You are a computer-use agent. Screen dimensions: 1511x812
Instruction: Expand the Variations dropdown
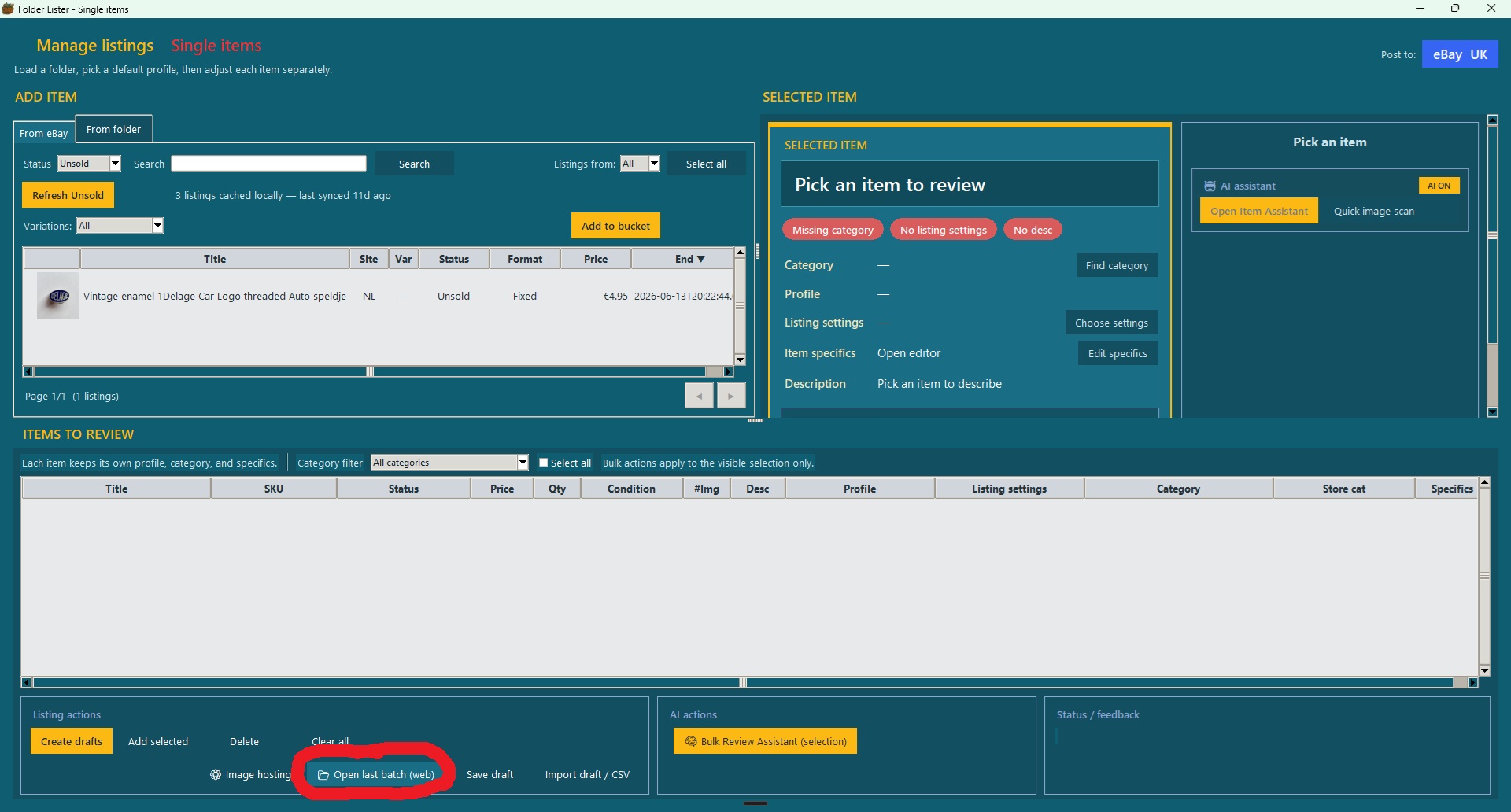[x=120, y=226]
